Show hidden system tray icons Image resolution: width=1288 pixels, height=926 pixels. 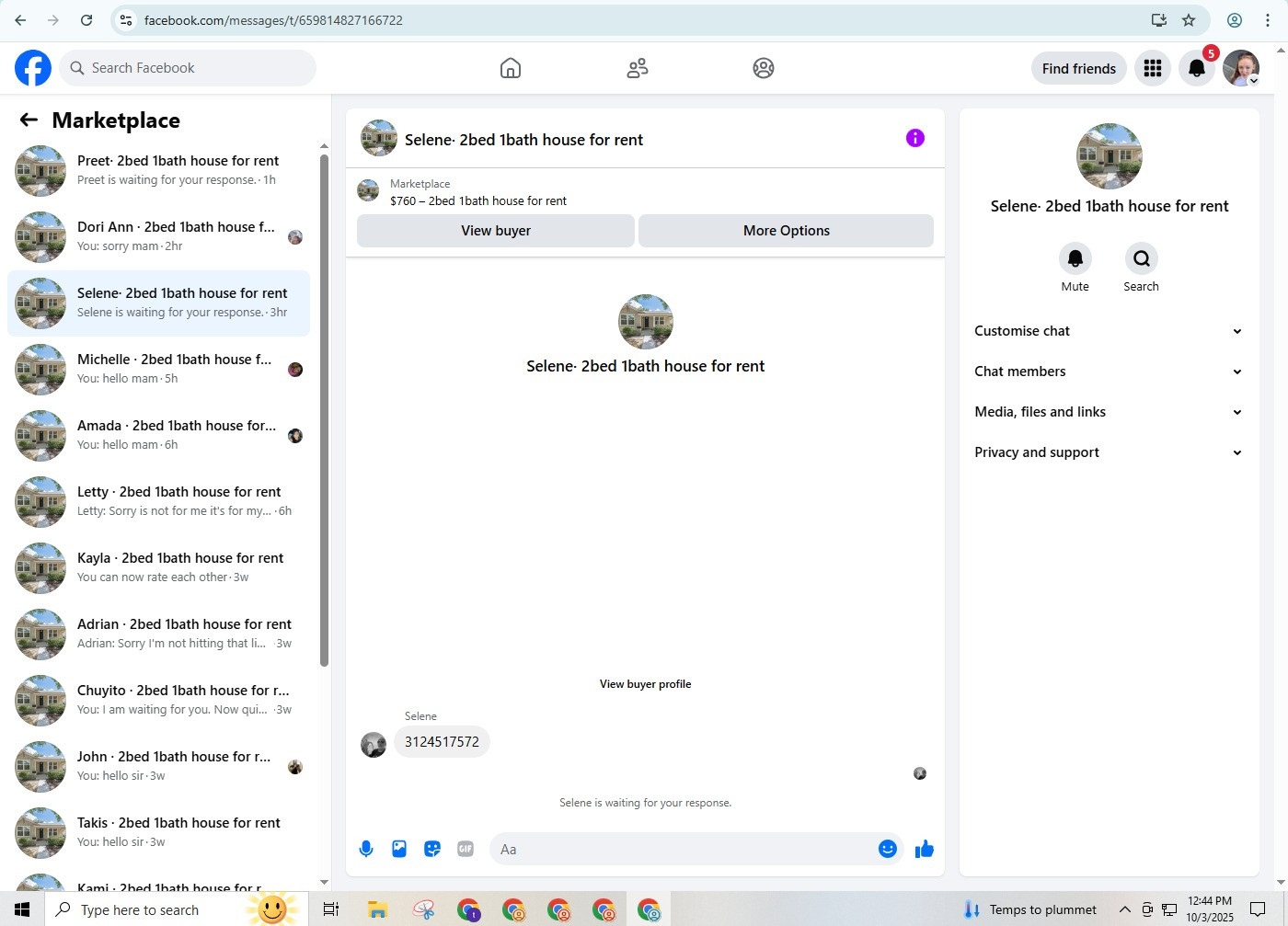coord(1124,909)
